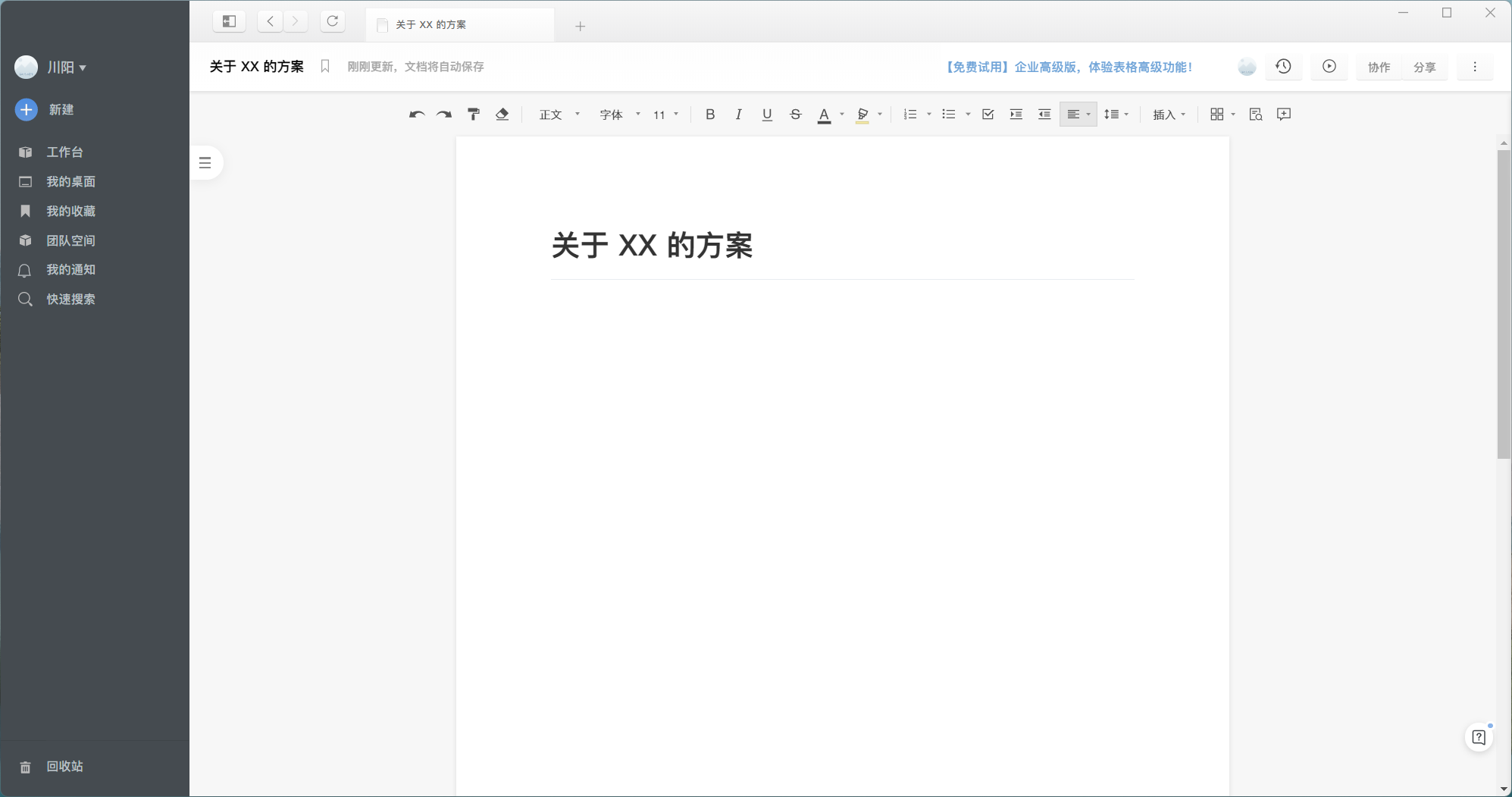Screen dimensions: 1512x797
Task: Open a new tab with plus icon
Action: (x=580, y=27)
